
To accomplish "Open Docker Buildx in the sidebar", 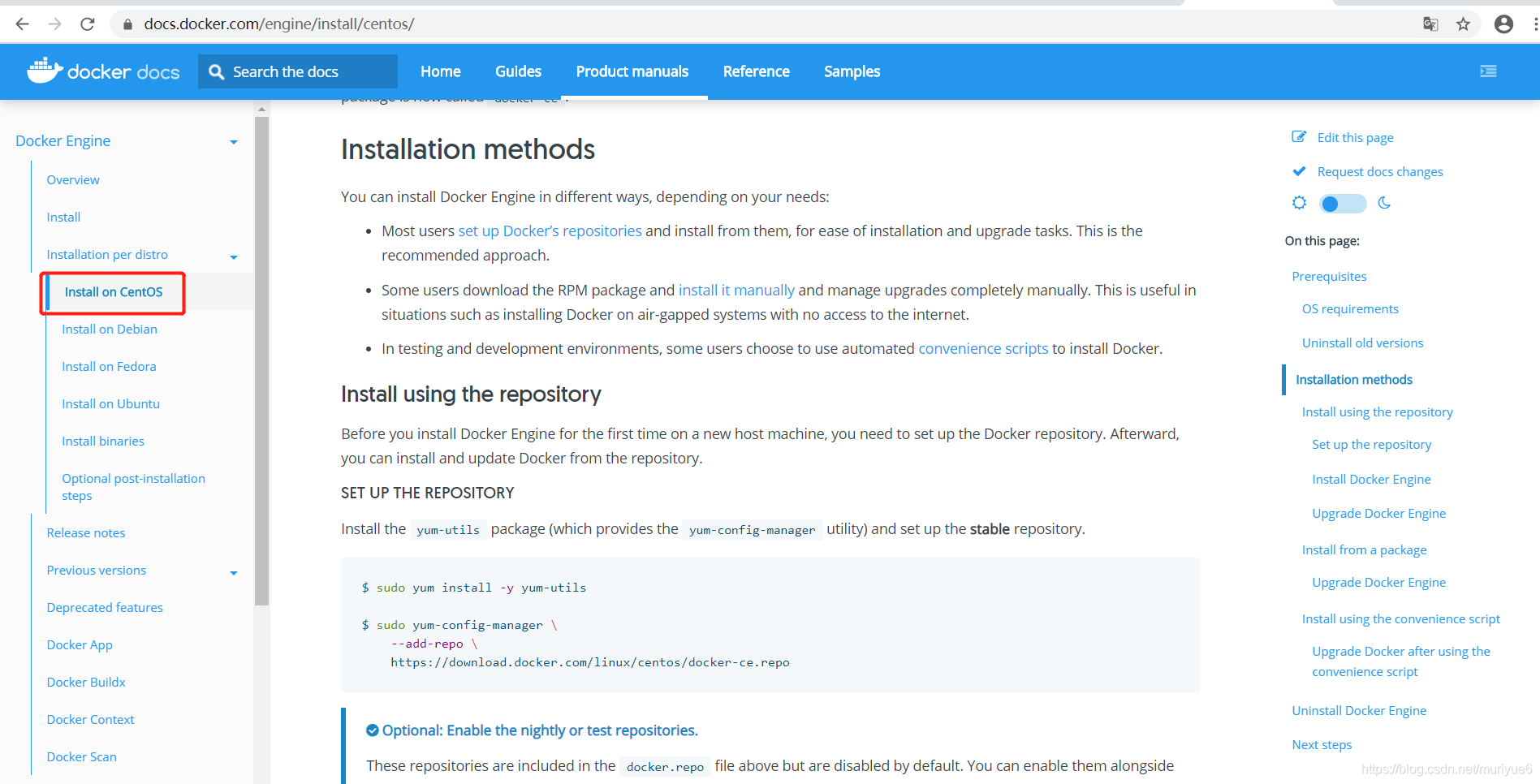I will [x=86, y=683].
